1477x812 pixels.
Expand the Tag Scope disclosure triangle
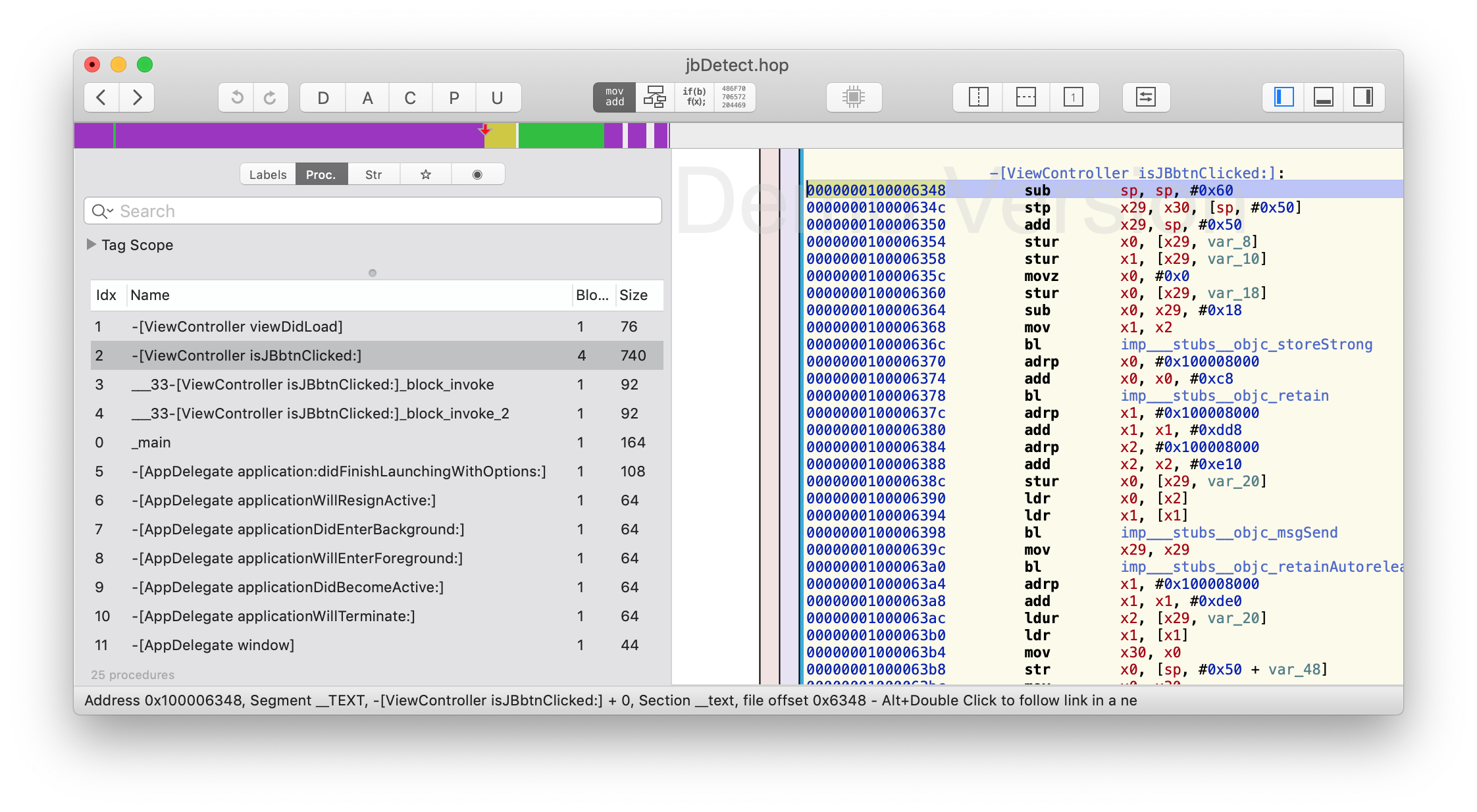coord(91,245)
